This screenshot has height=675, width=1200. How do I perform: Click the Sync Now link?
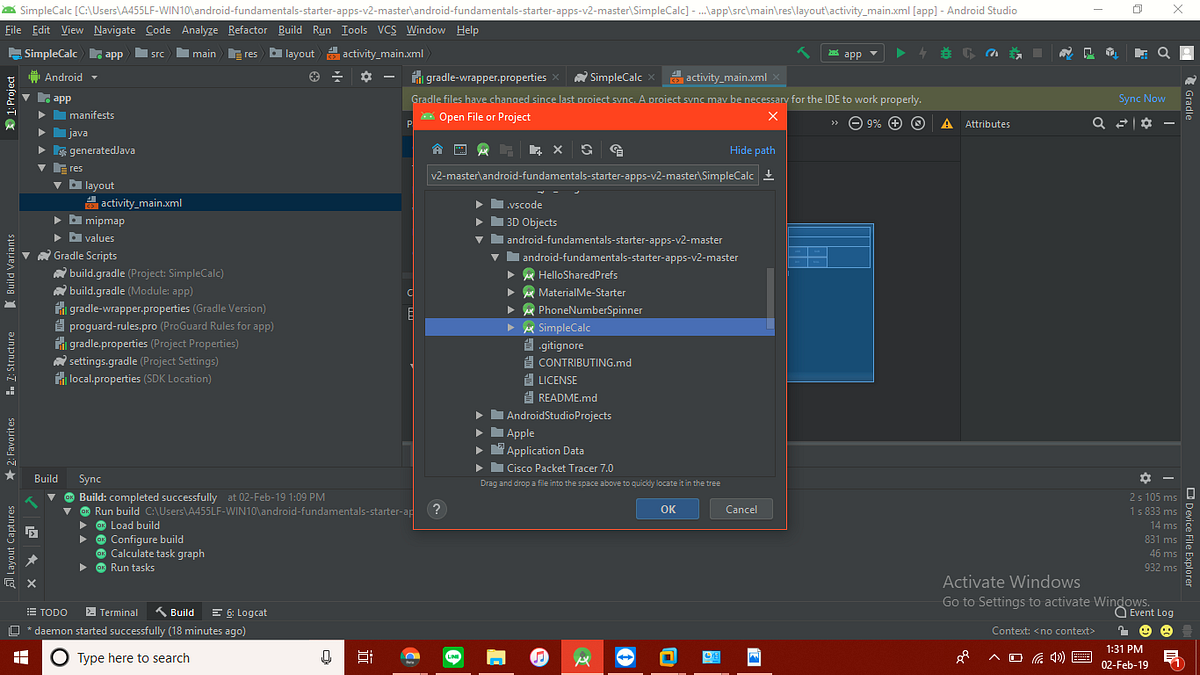click(x=1142, y=98)
